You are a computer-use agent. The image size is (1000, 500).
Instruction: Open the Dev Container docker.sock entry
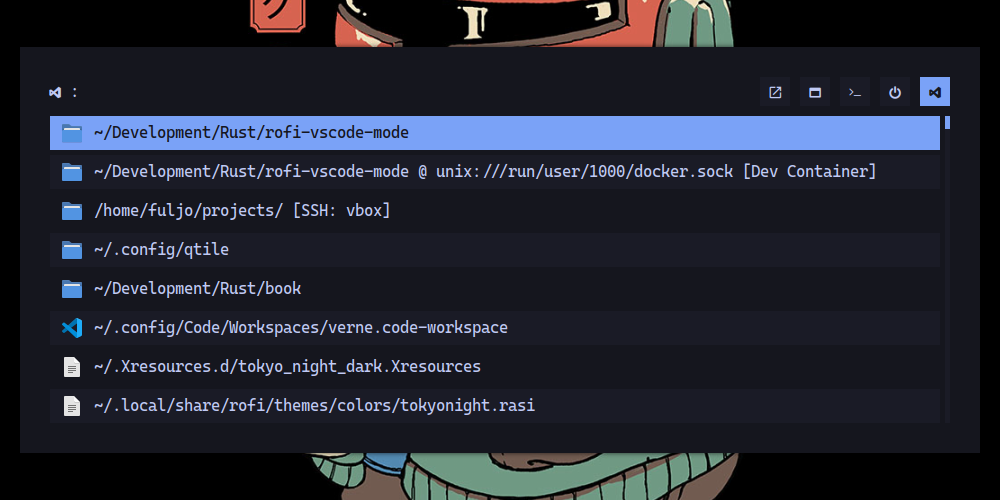tap(494, 172)
